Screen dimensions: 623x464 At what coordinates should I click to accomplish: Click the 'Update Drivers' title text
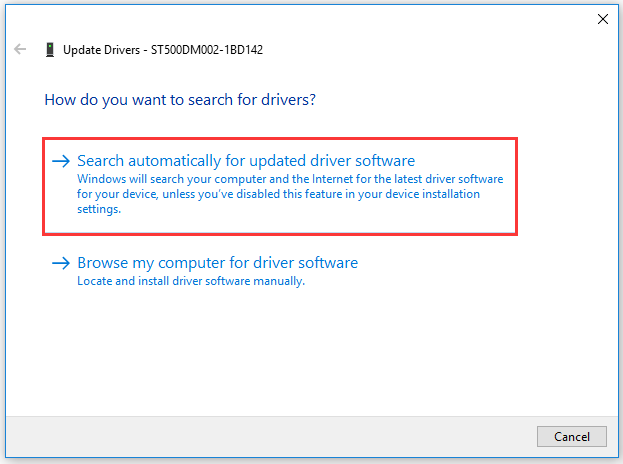point(101,50)
